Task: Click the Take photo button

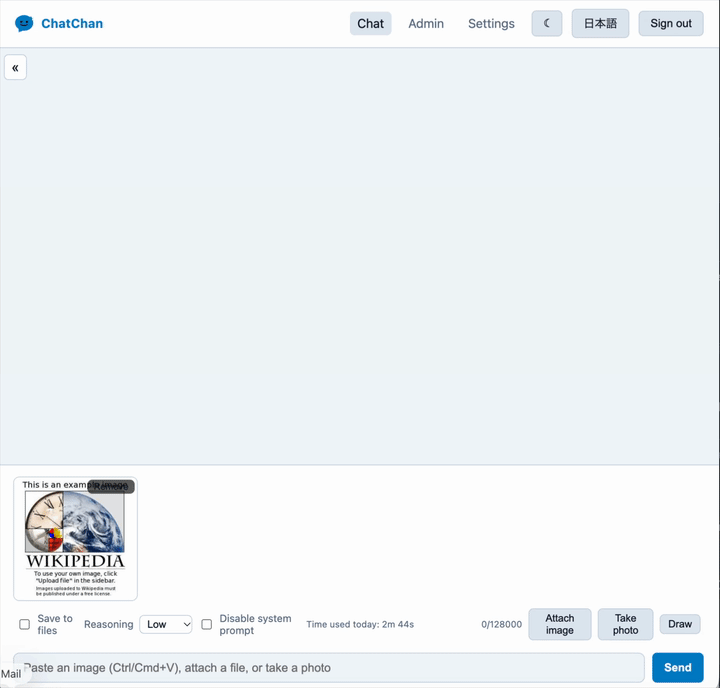Action: 625,624
